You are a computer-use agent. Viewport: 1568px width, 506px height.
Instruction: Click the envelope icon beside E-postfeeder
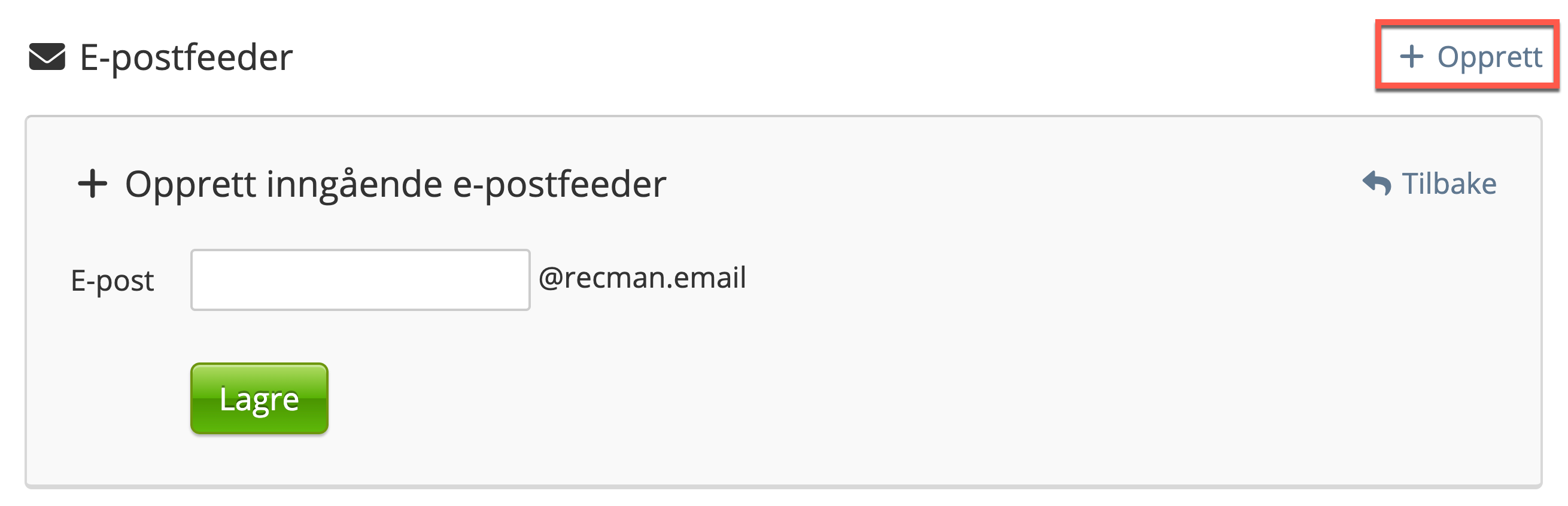(x=47, y=57)
